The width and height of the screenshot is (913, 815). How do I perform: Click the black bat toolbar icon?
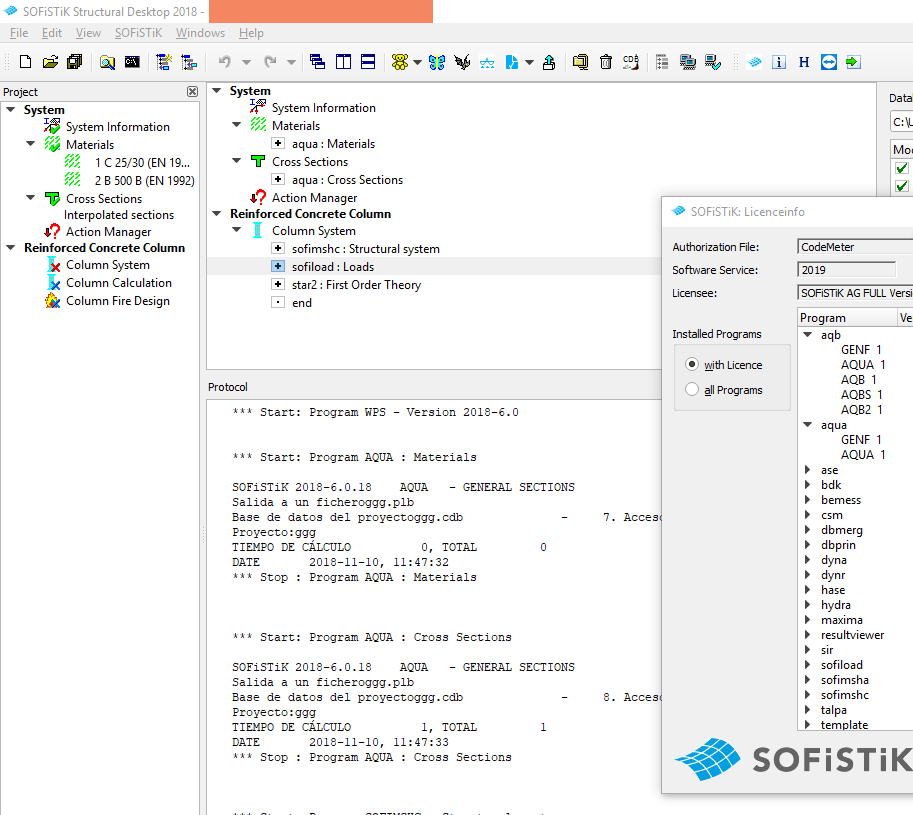462,62
